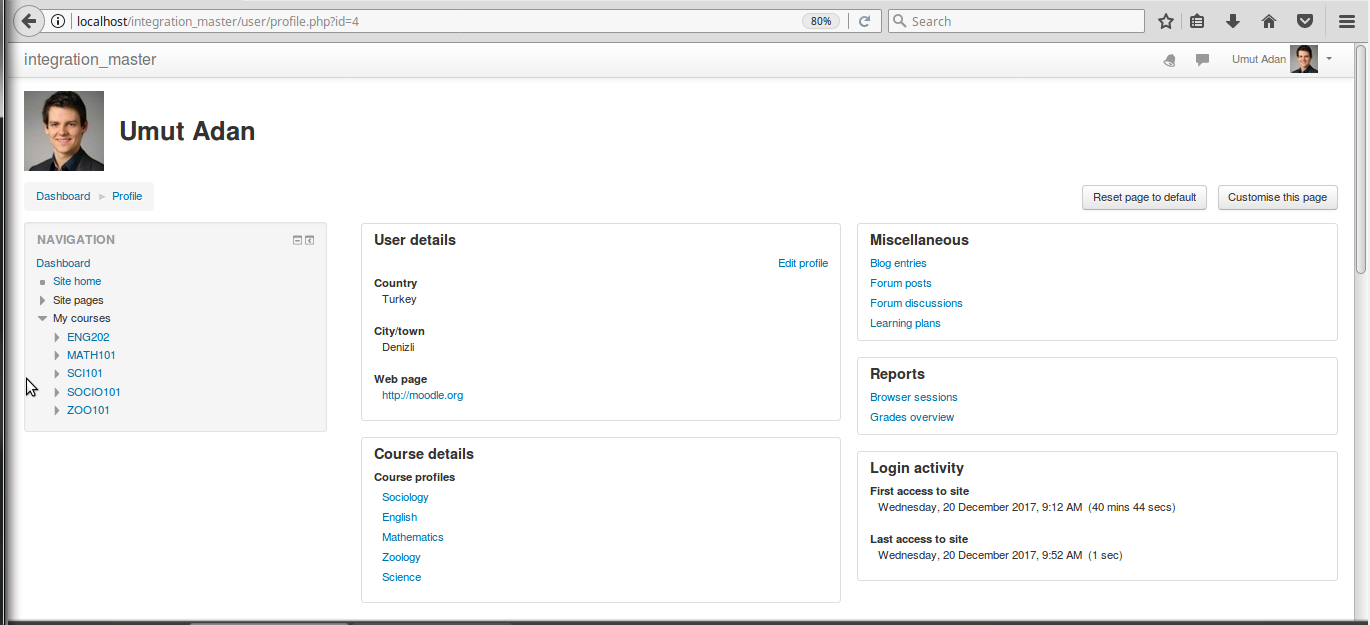
Task: Collapse the My courses tree node
Action: click(42, 318)
